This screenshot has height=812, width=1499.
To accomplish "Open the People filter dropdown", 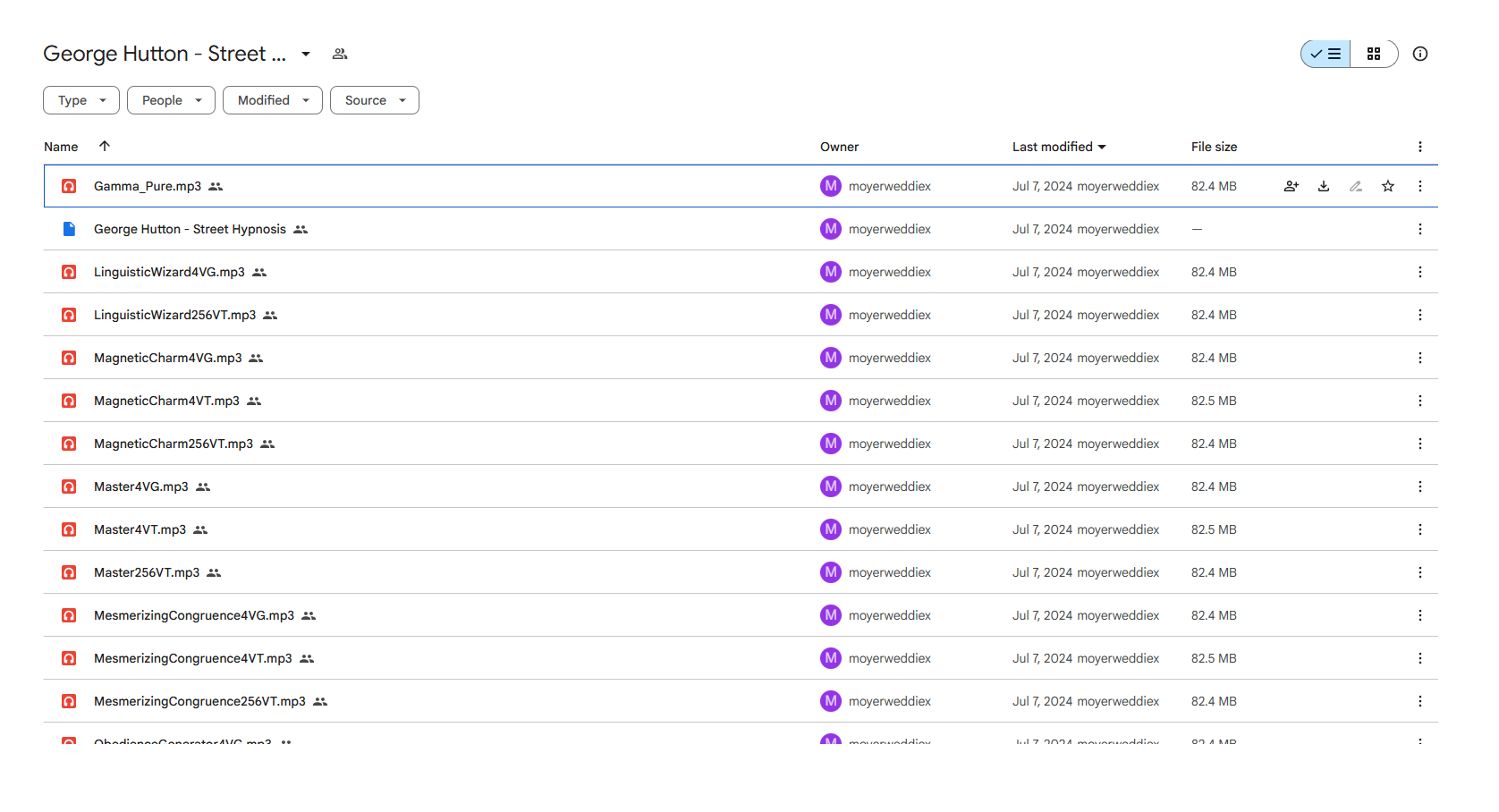I will tap(171, 100).
